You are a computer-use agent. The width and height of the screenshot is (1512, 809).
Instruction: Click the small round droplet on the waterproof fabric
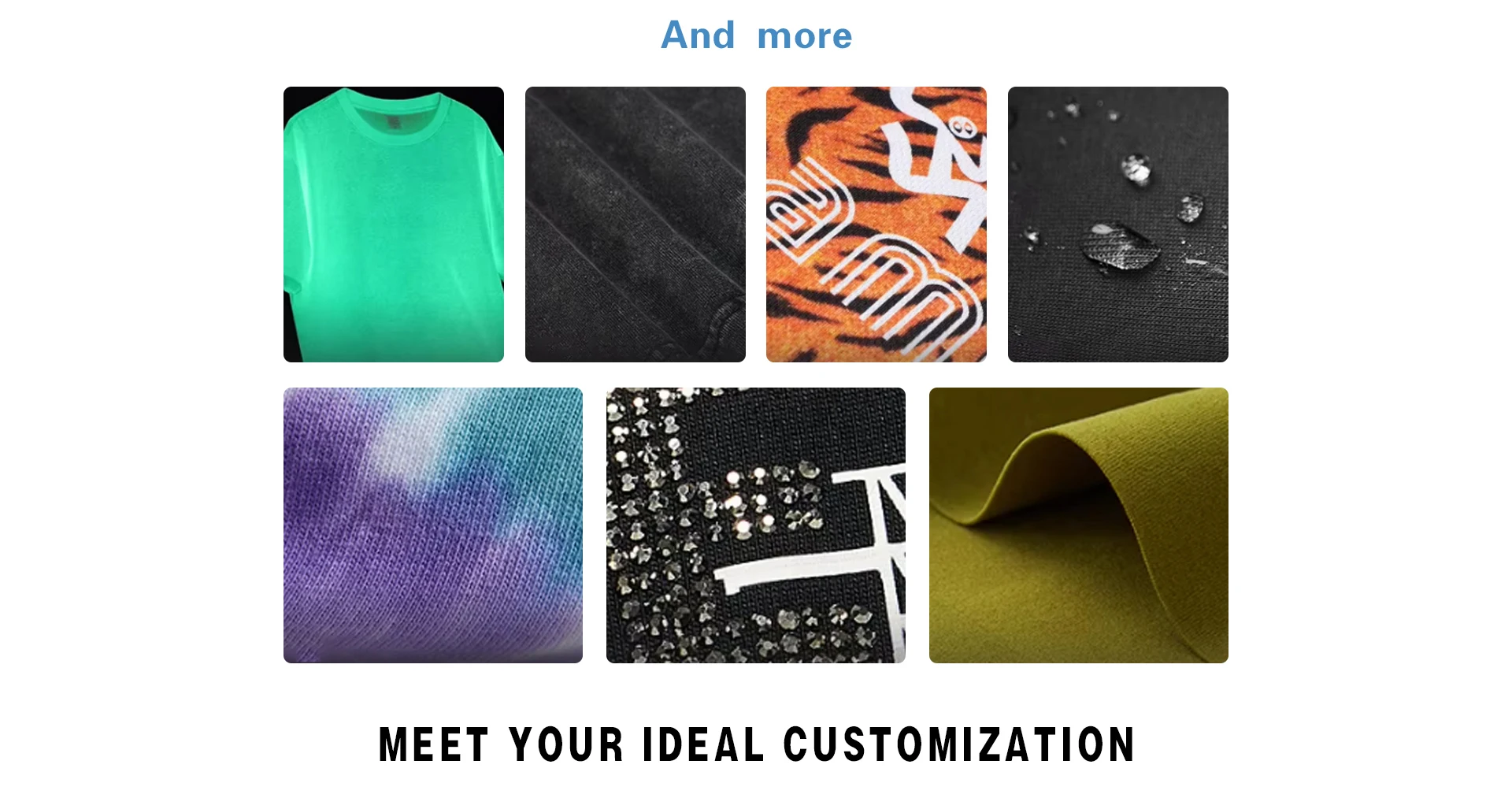coord(1135,169)
